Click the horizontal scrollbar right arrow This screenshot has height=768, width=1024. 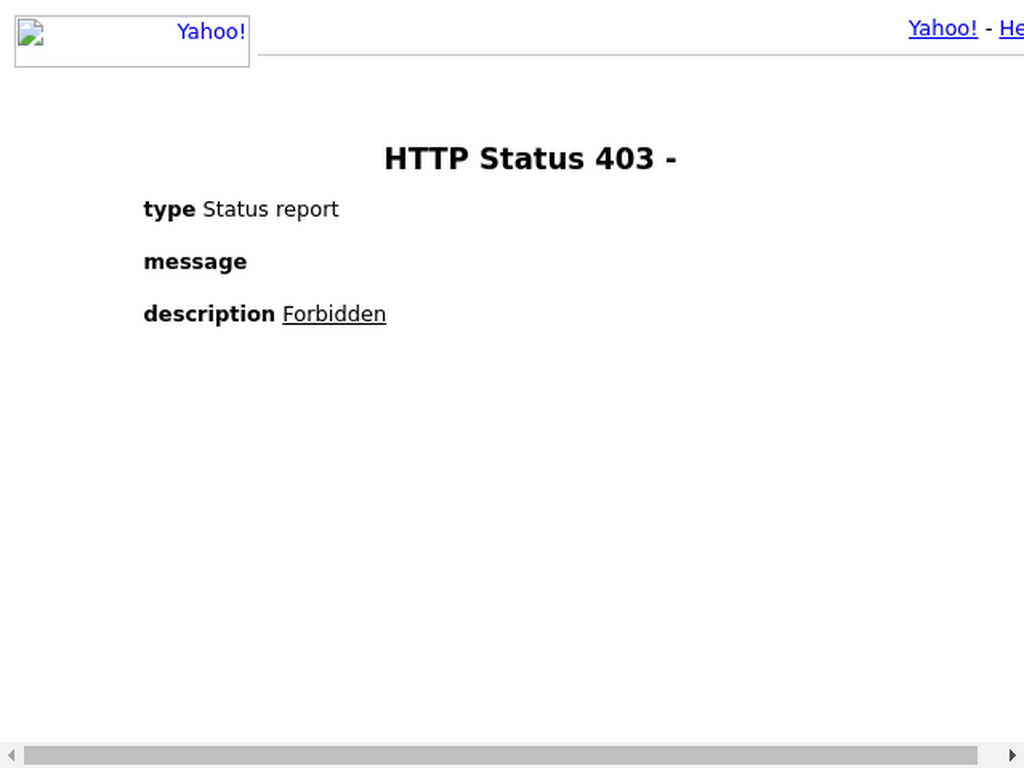click(x=1012, y=755)
